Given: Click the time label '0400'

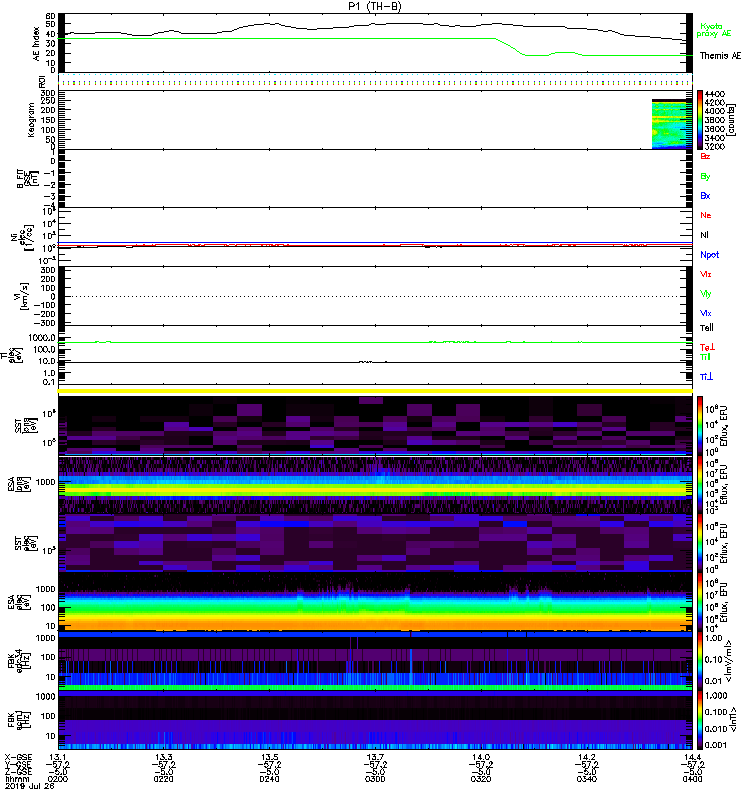Looking at the screenshot, I should 692,779.
